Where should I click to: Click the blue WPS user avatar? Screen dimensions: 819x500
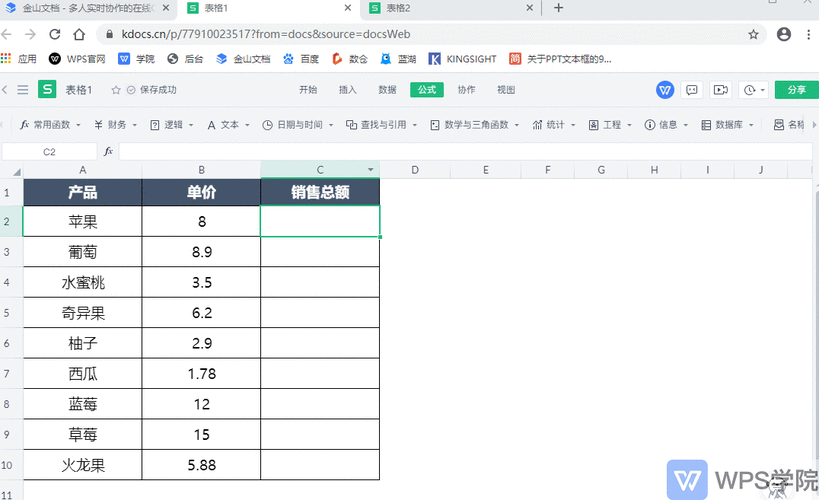[665, 90]
